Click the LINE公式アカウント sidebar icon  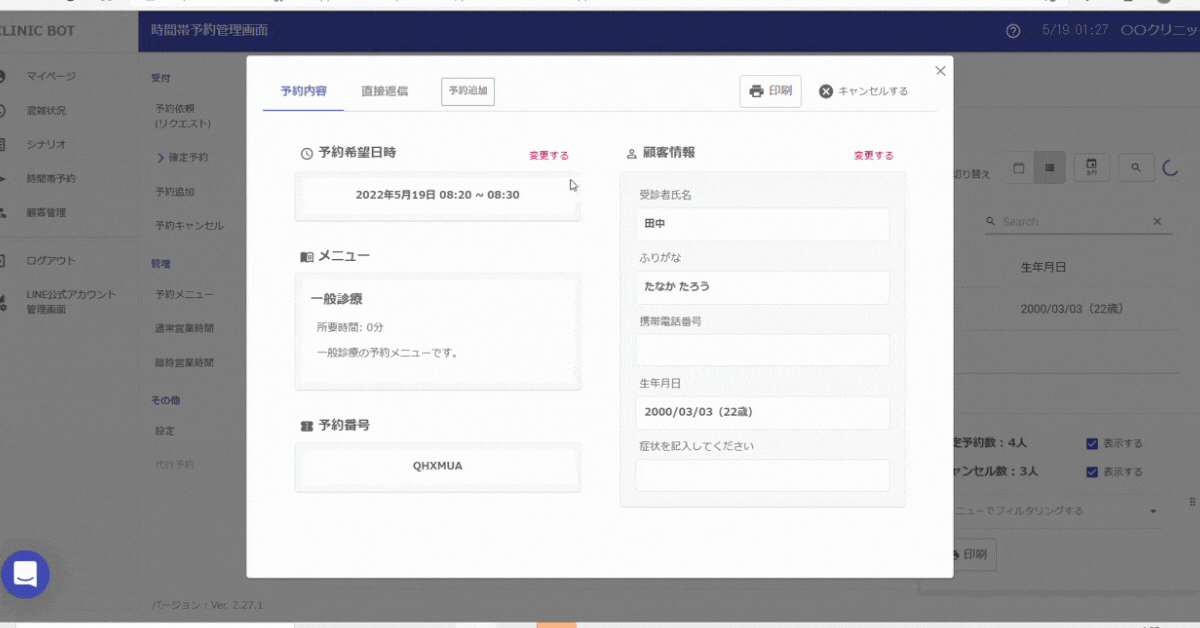pos(3,302)
